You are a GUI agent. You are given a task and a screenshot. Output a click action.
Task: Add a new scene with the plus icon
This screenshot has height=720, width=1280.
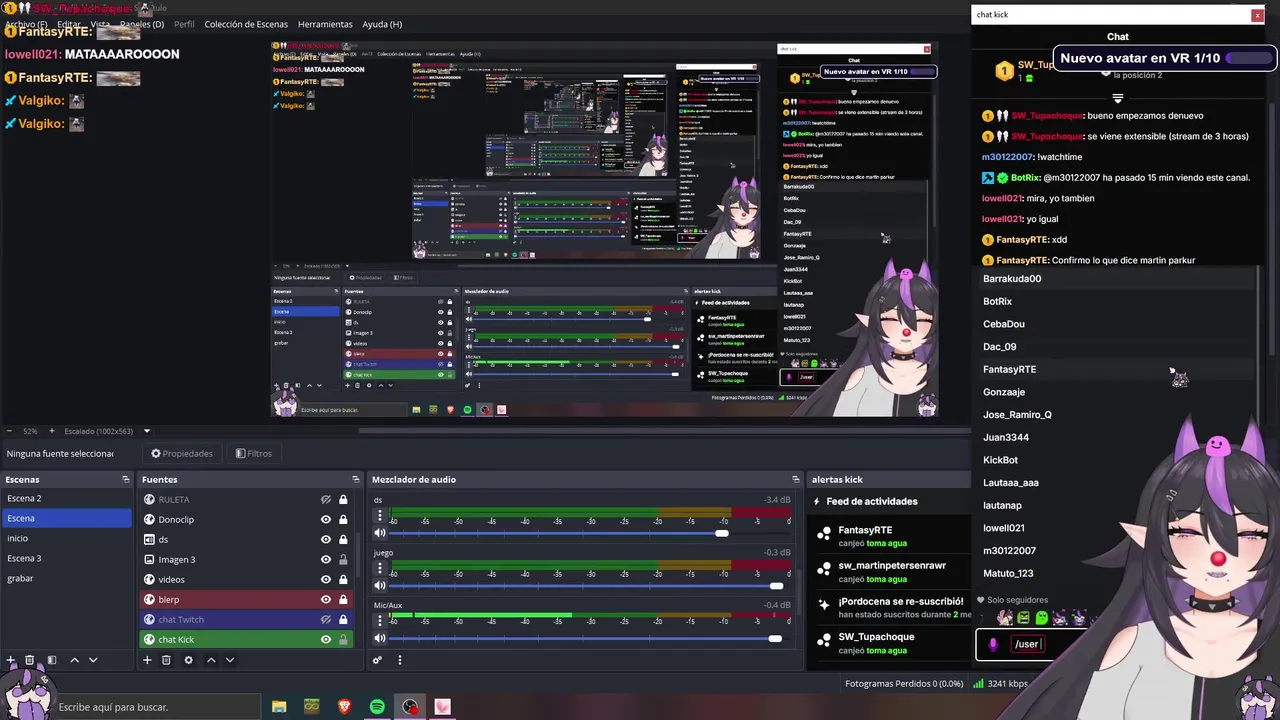(x=11, y=660)
